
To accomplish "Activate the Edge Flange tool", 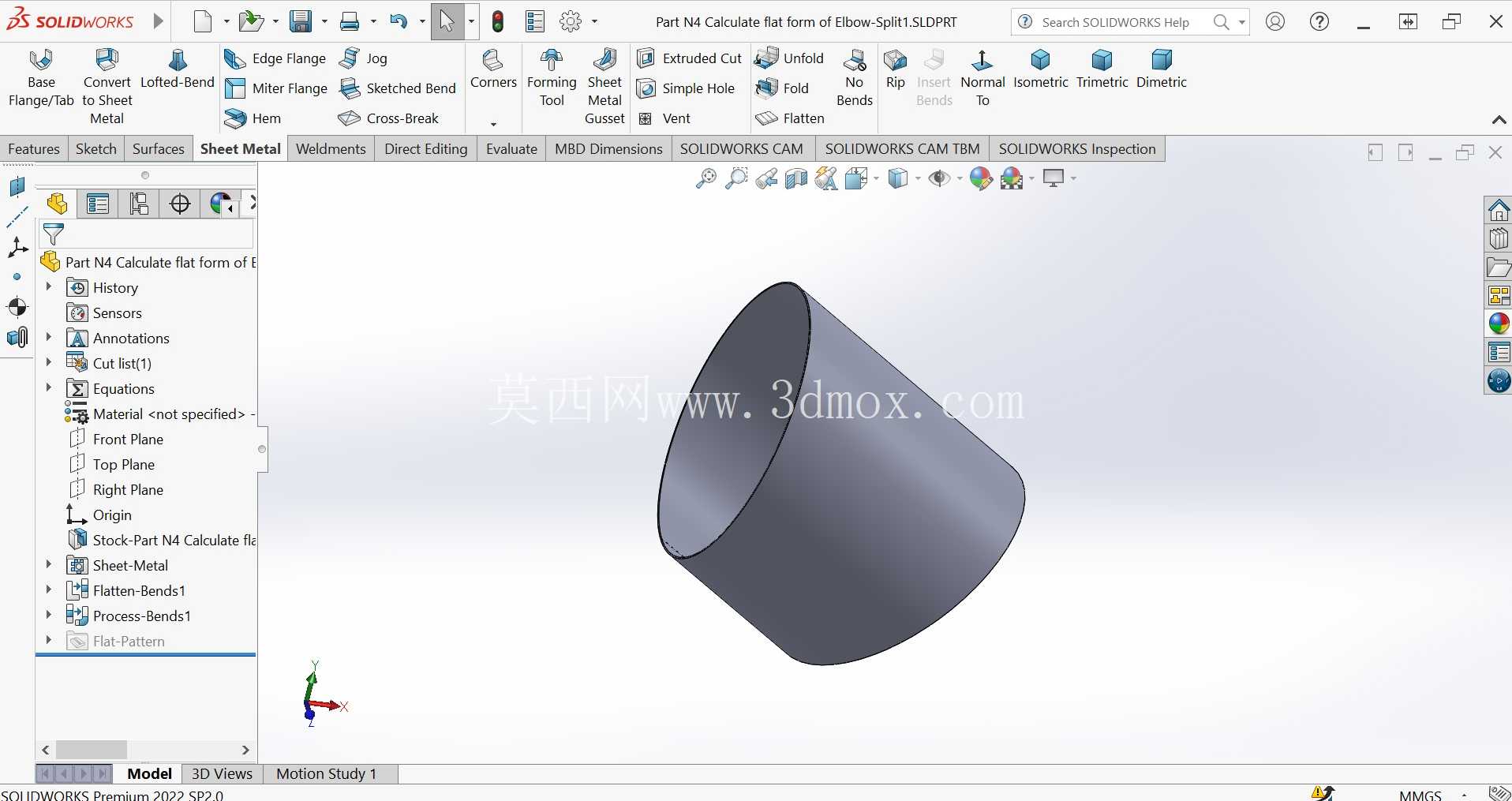I will click(275, 58).
